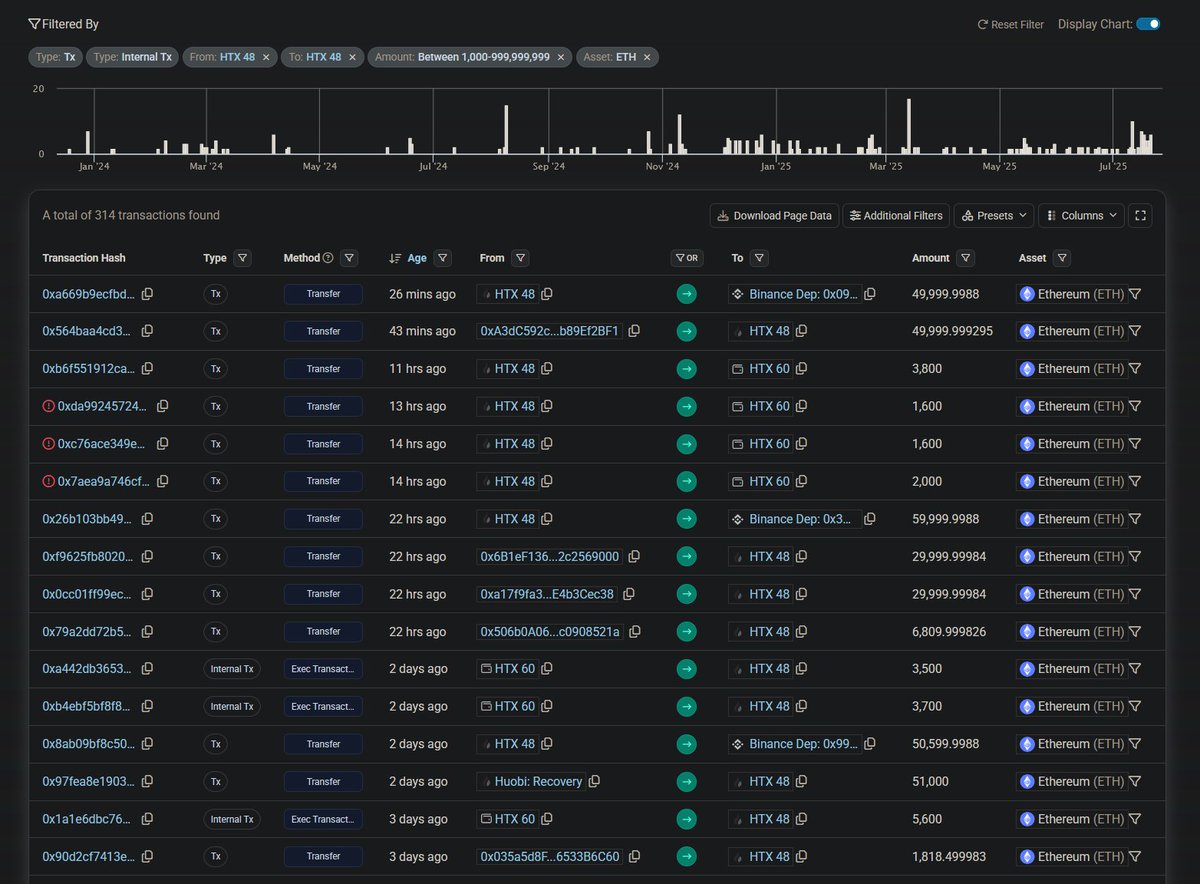Open HTX 60 in 0xb6f551912ca row
The image size is (1200, 884).
point(769,369)
